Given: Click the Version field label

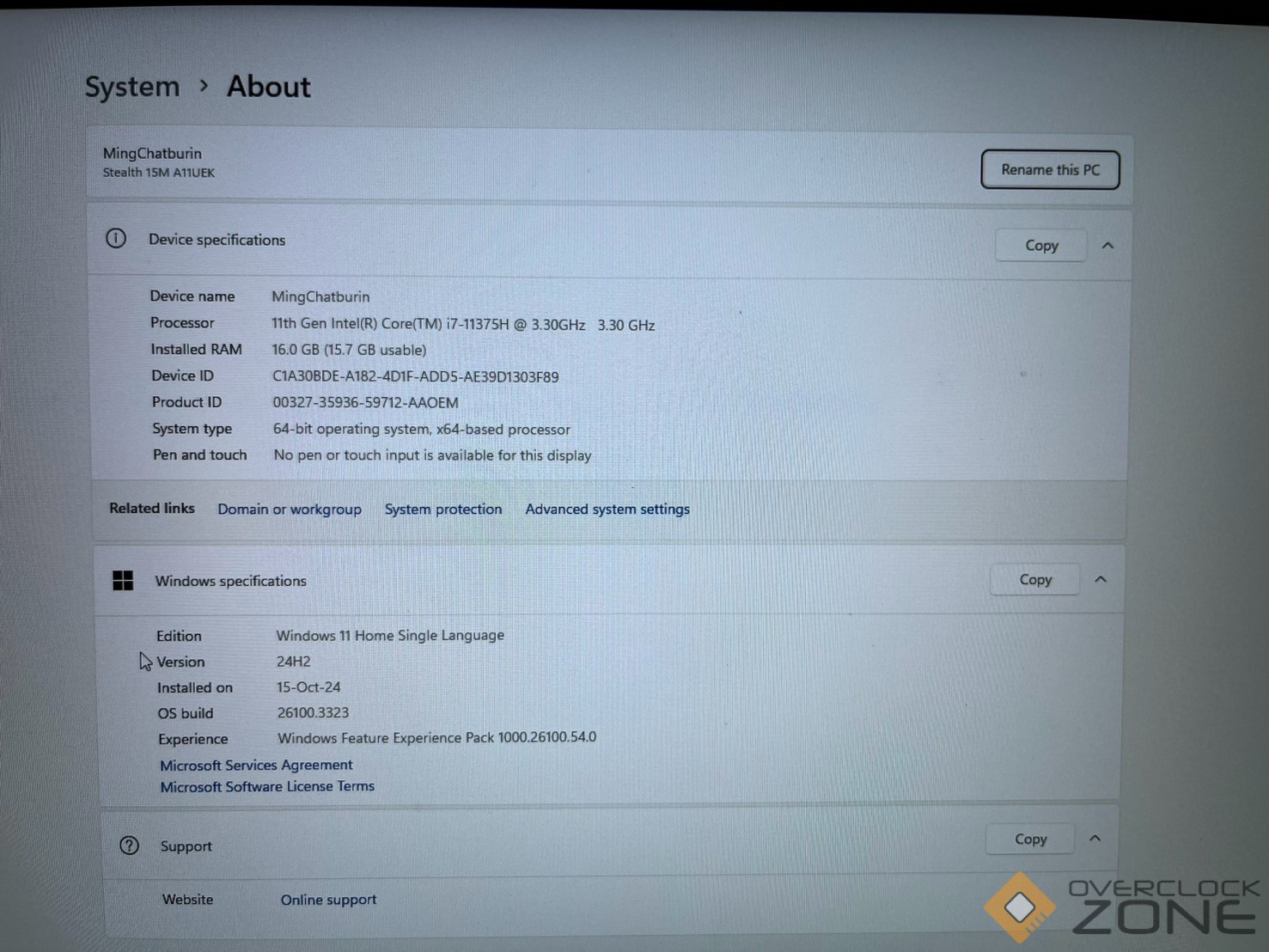Looking at the screenshot, I should click(x=180, y=662).
